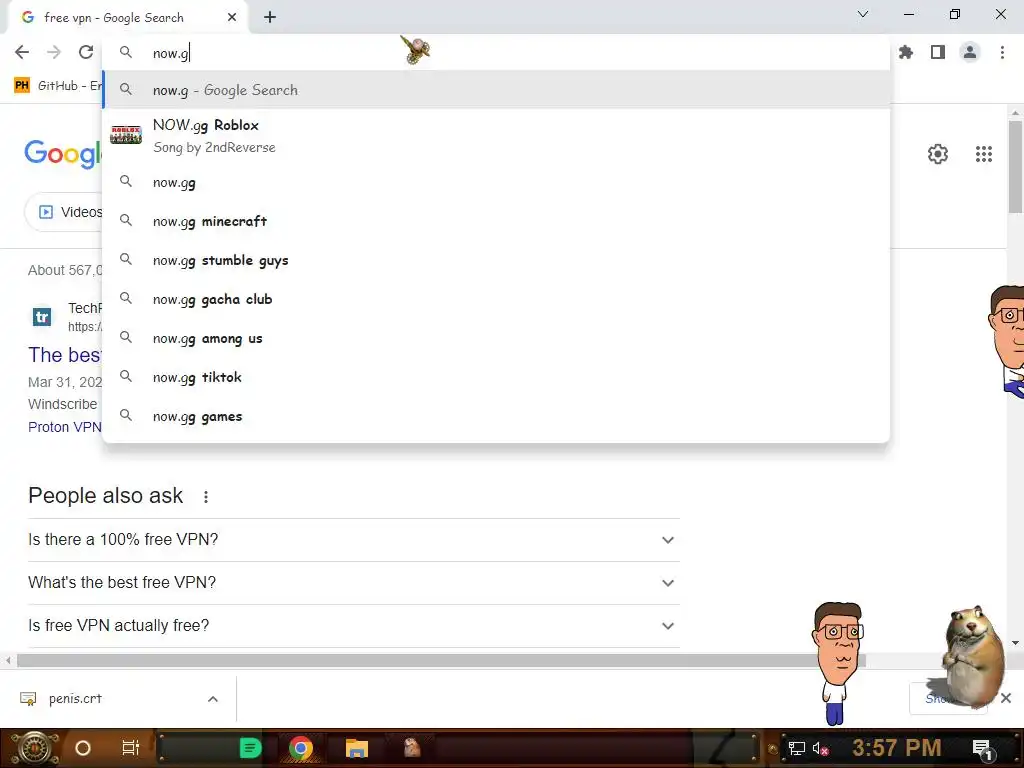
Task: Select the now.g - Google Search suggestion
Action: pyautogui.click(x=496, y=90)
